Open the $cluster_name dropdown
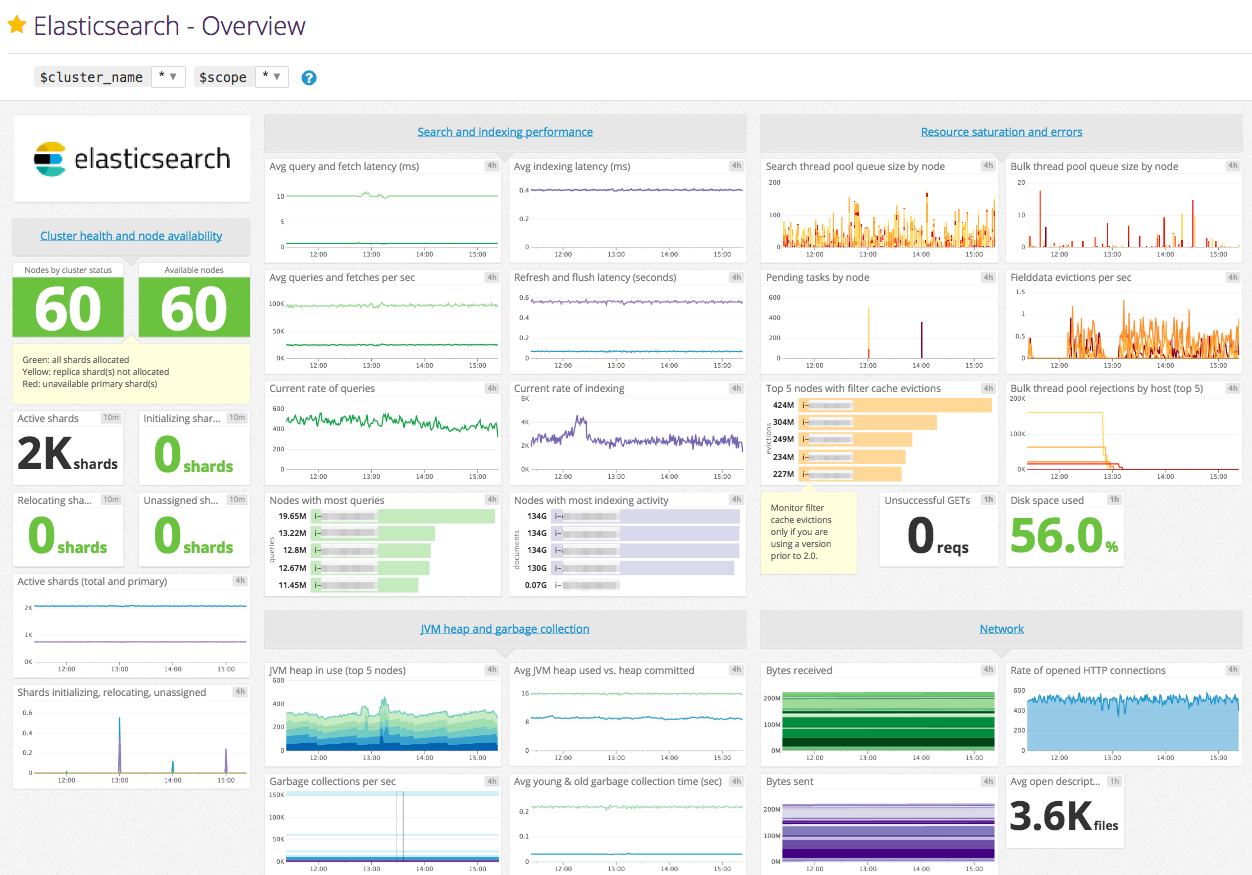1252x875 pixels. coord(168,76)
